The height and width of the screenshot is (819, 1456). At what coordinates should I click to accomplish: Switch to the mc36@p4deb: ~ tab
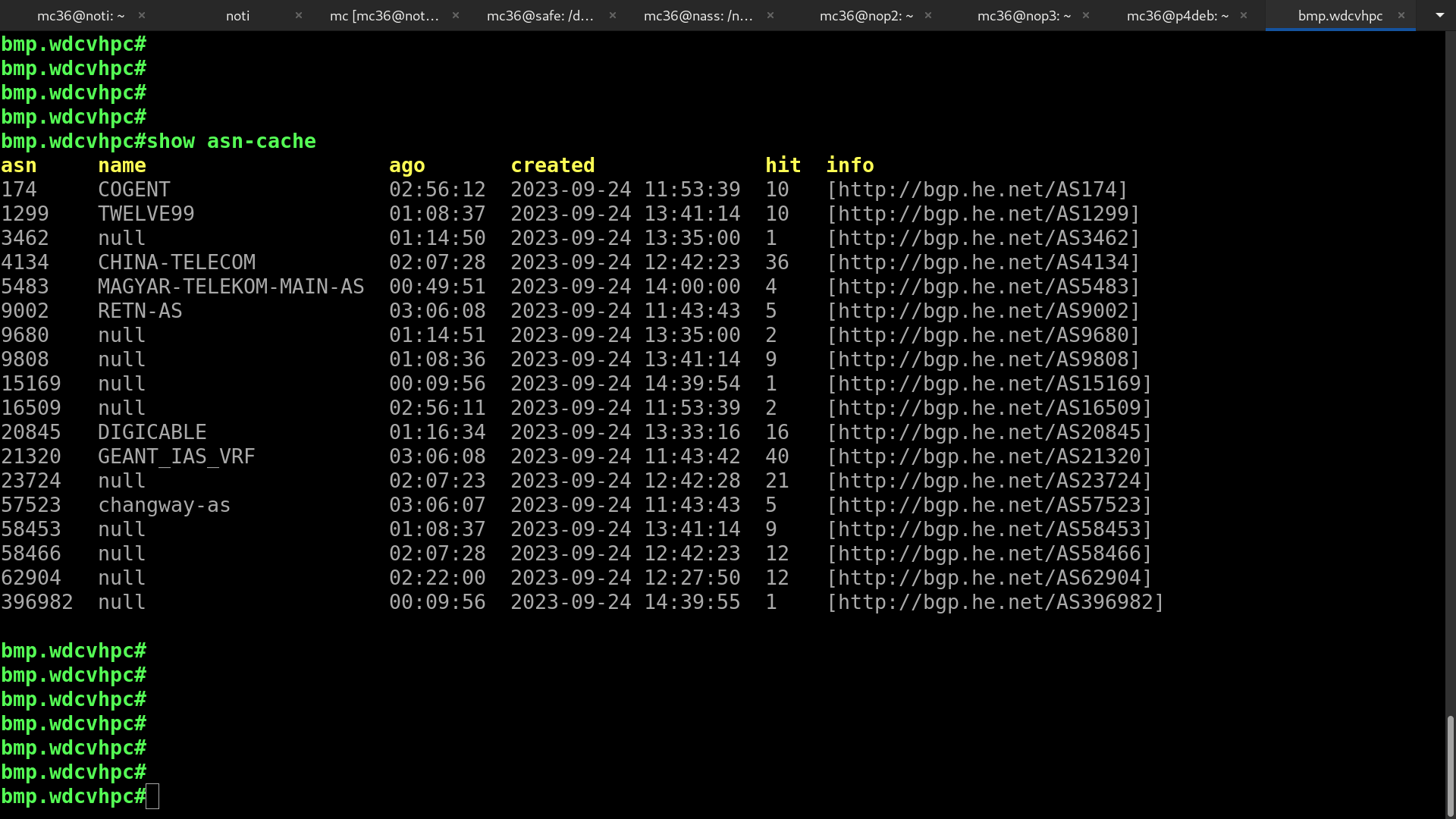pyautogui.click(x=1178, y=15)
